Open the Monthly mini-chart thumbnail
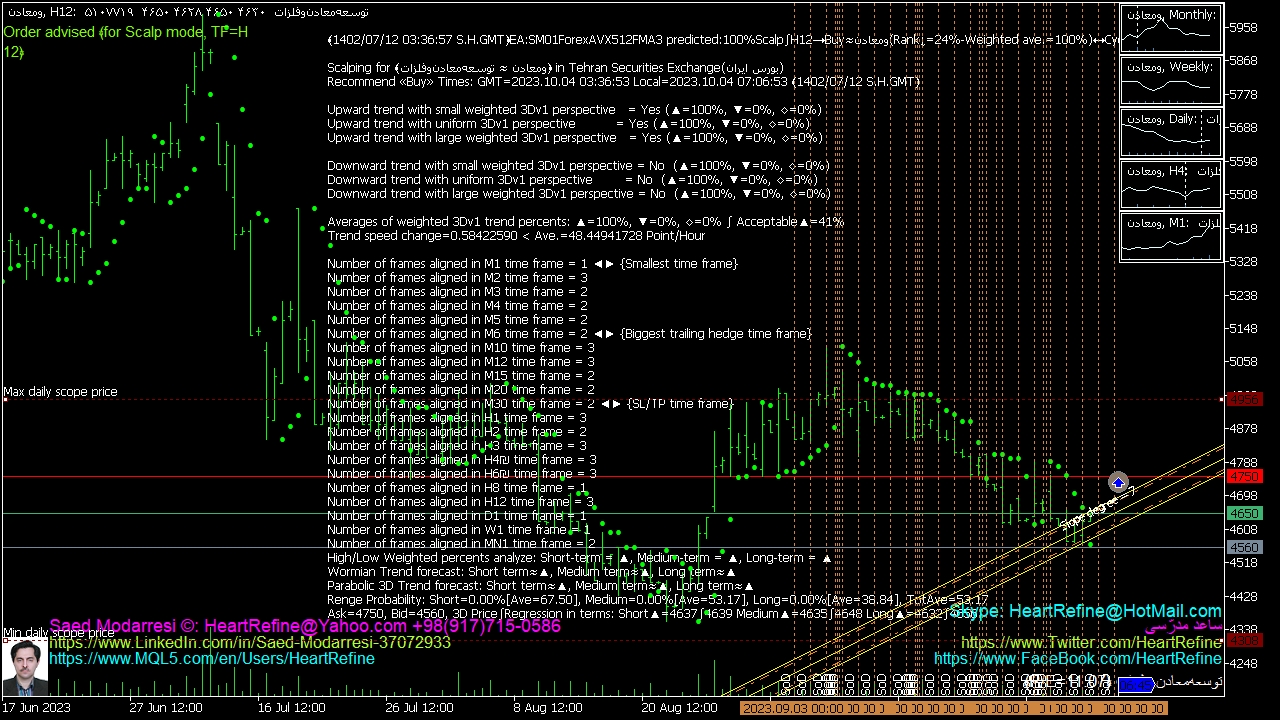The image size is (1280, 720). 1171,30
